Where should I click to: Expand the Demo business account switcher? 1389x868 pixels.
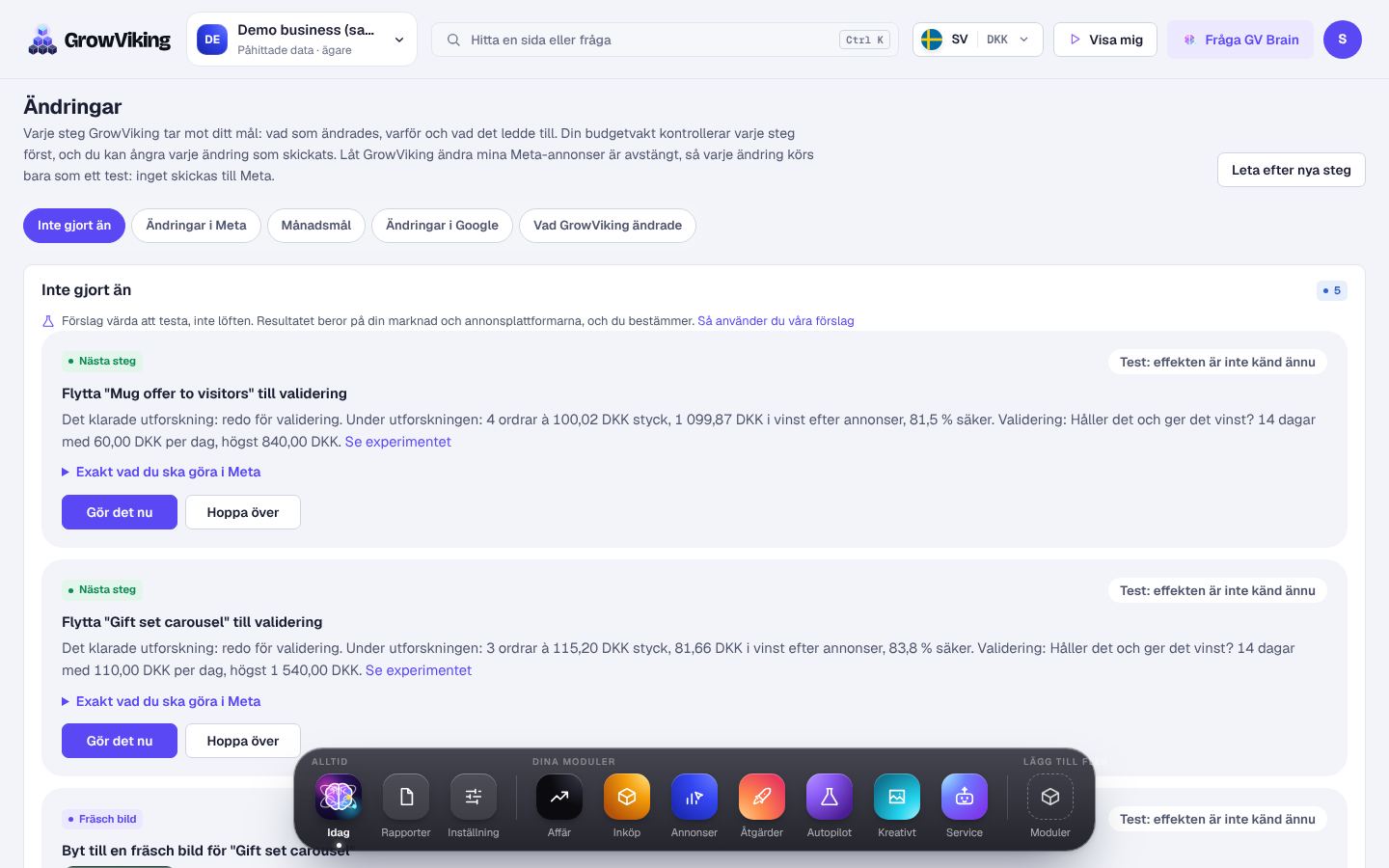tap(302, 40)
